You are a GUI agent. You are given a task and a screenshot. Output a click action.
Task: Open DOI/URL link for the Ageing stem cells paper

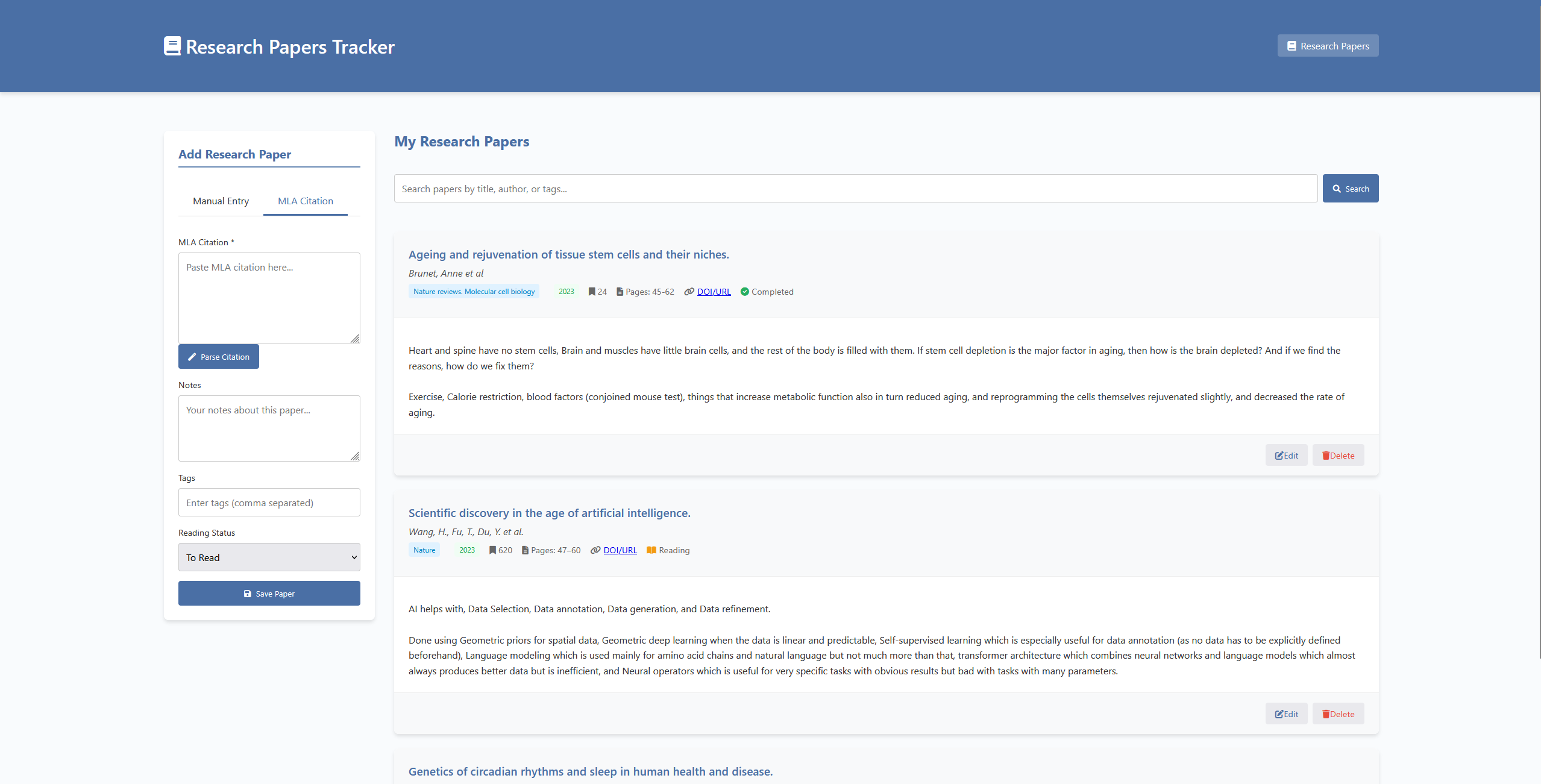(714, 292)
